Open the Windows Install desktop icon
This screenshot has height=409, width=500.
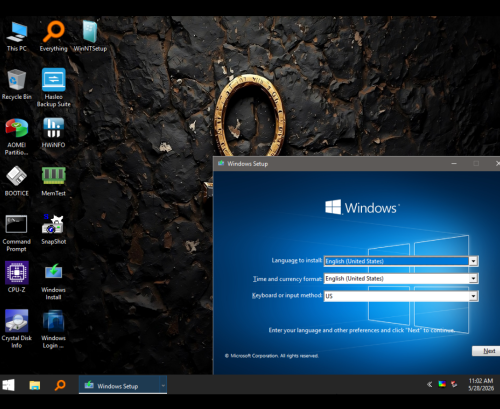53,281
